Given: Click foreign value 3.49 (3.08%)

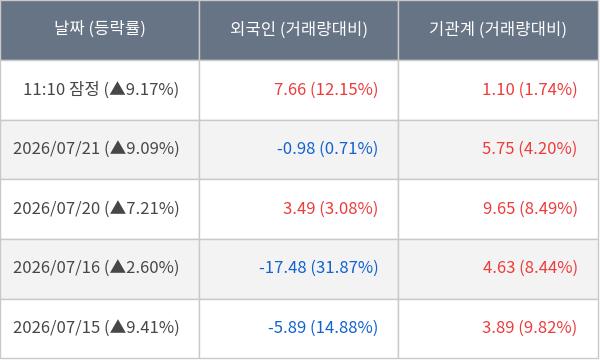Looking at the screenshot, I should point(331,209).
